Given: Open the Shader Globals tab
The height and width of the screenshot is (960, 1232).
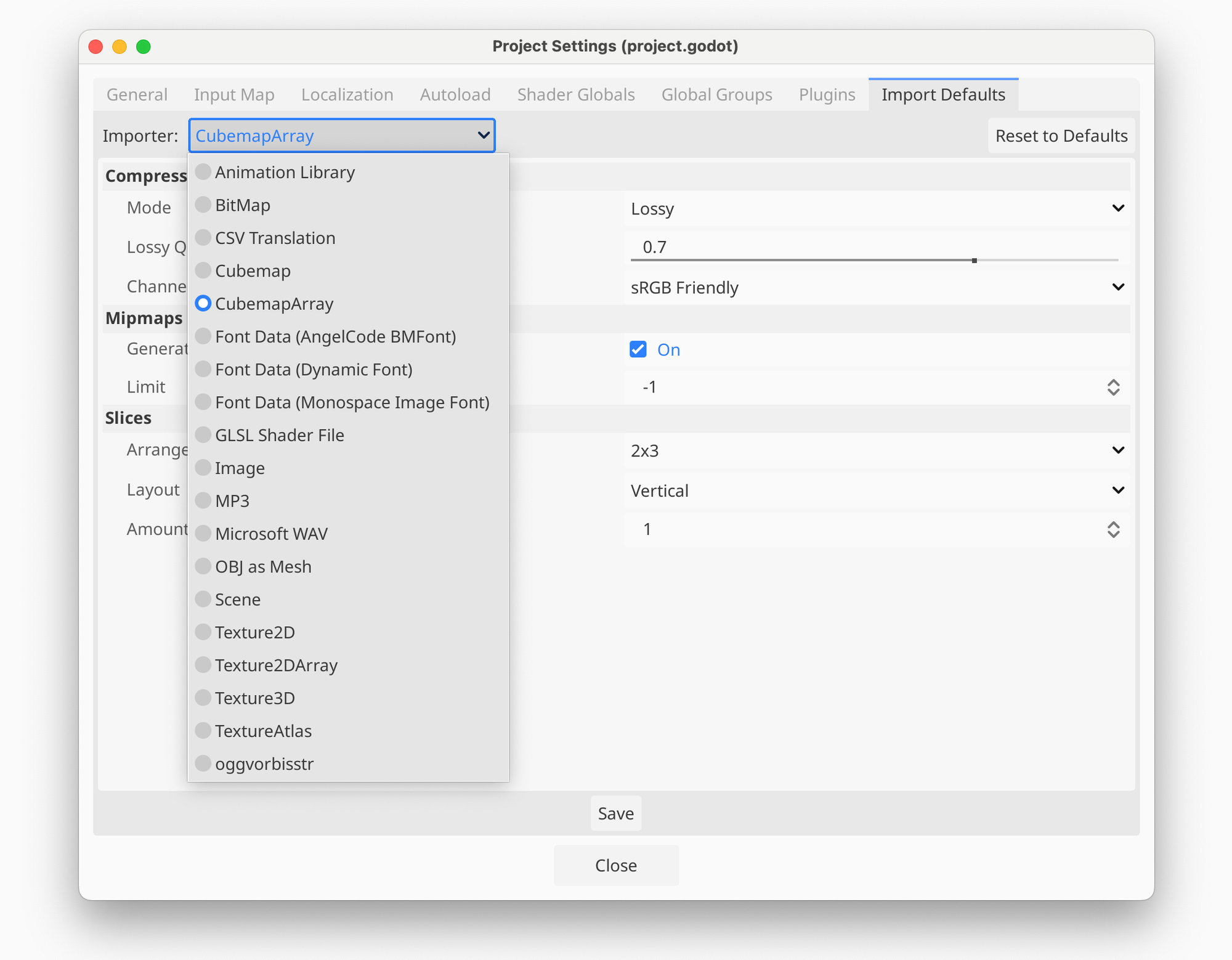Looking at the screenshot, I should (575, 95).
